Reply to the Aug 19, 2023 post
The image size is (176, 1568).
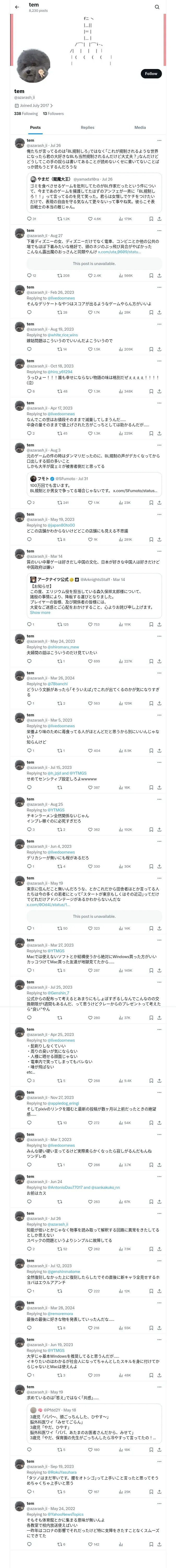pyautogui.click(x=29, y=349)
